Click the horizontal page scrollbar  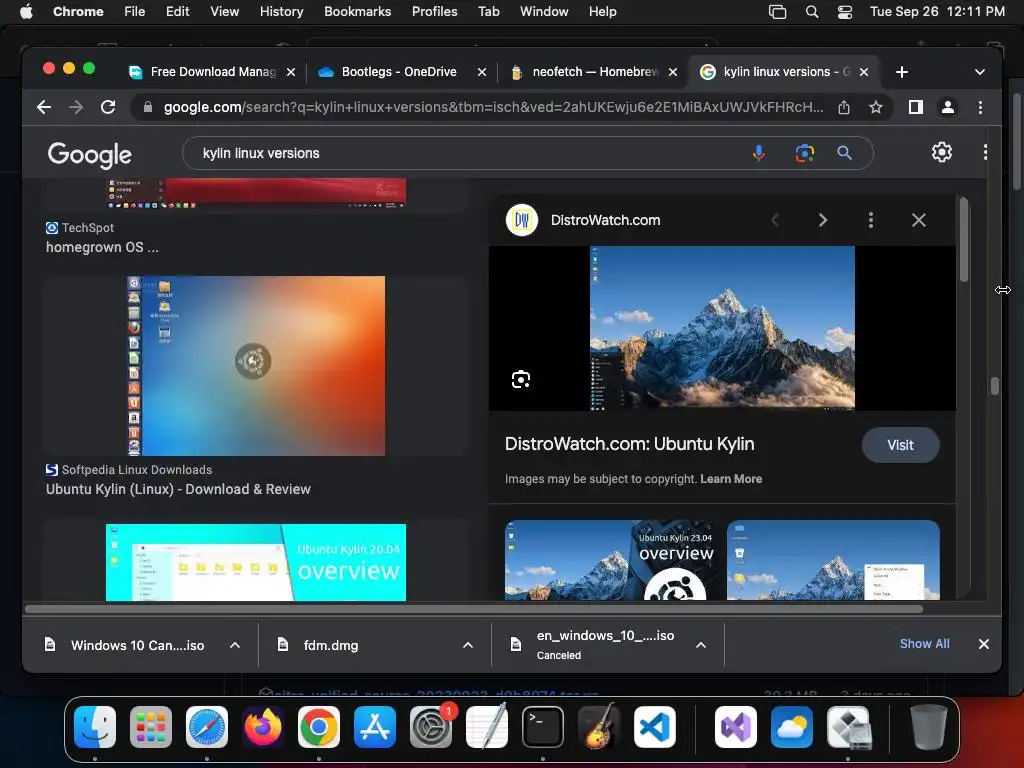[x=473, y=609]
